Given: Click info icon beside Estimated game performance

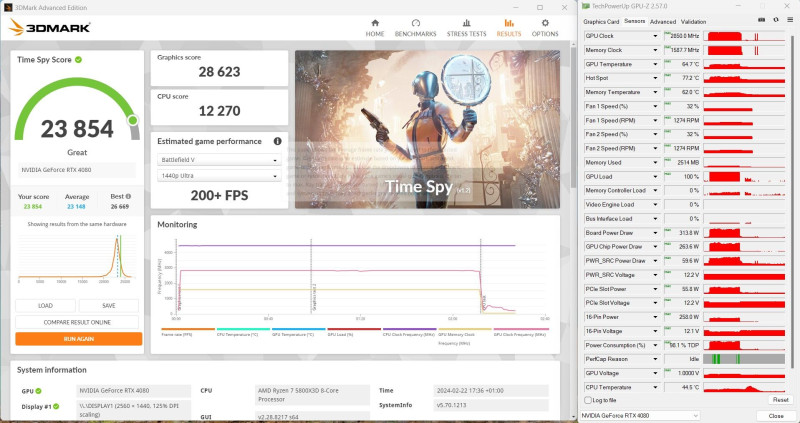Looking at the screenshot, I should (x=278, y=141).
